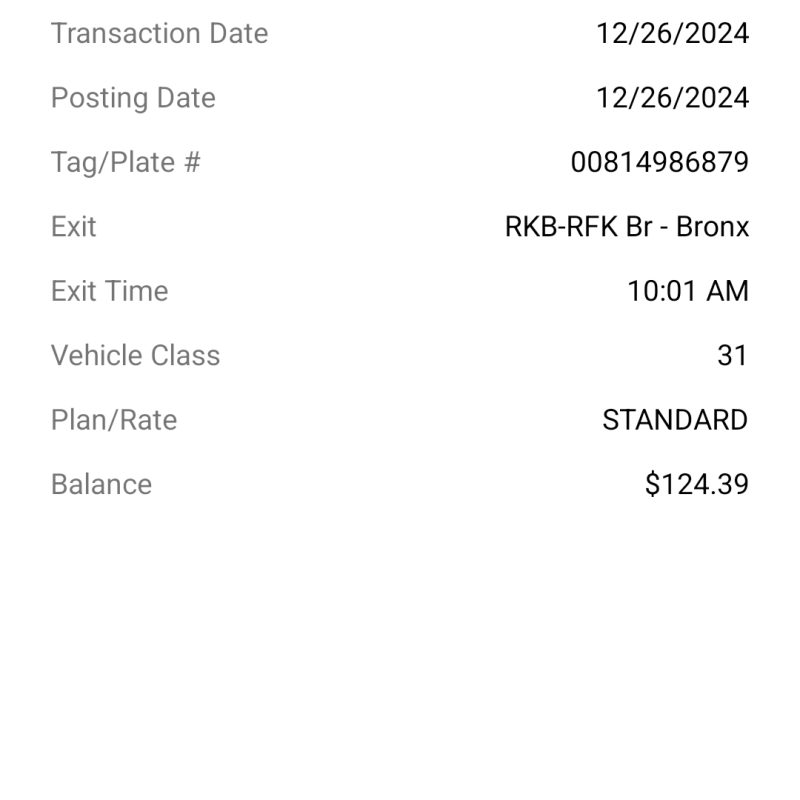
Task: Click the Tag/Plate # label
Action: (x=126, y=163)
